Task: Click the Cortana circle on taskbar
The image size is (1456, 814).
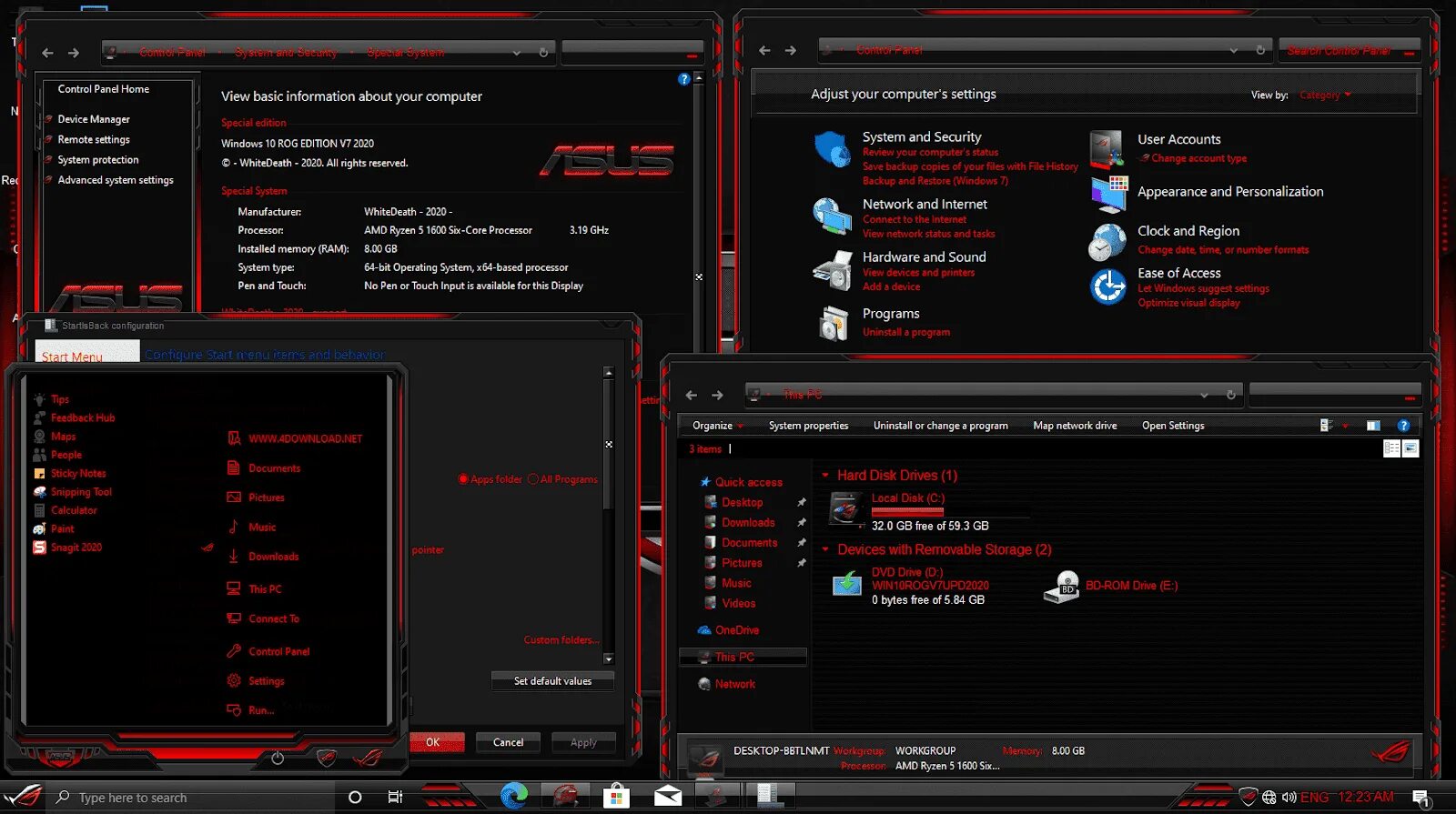Action: coord(355,797)
